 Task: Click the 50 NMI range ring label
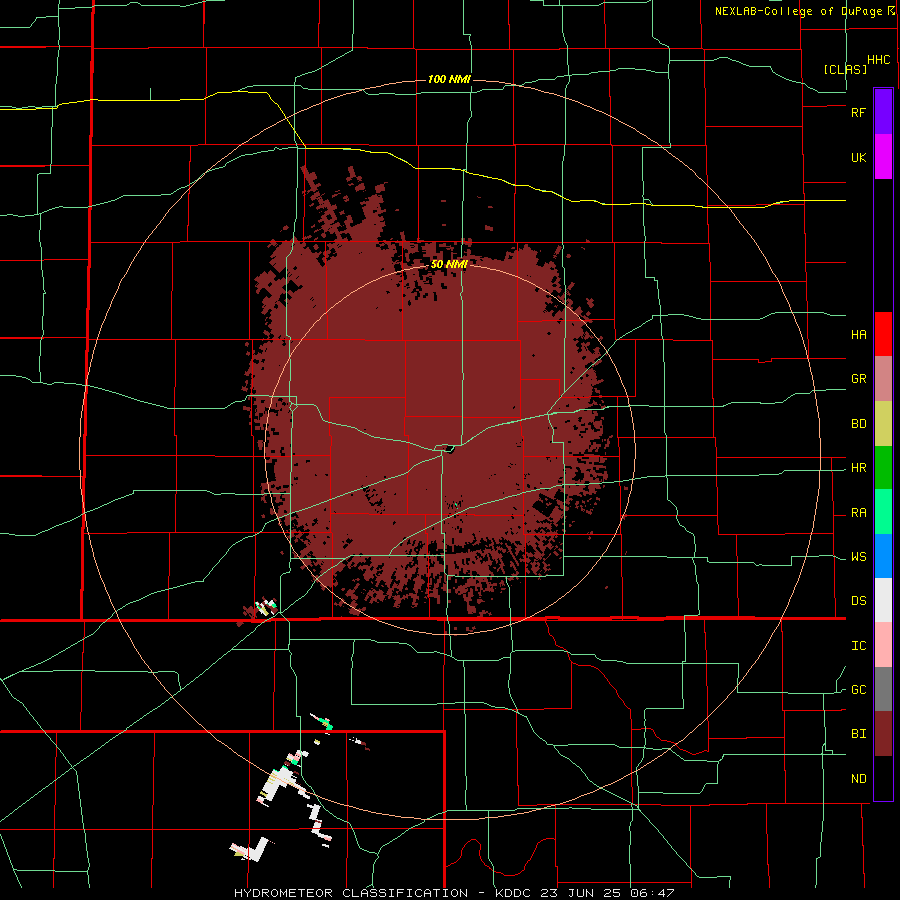(x=449, y=265)
